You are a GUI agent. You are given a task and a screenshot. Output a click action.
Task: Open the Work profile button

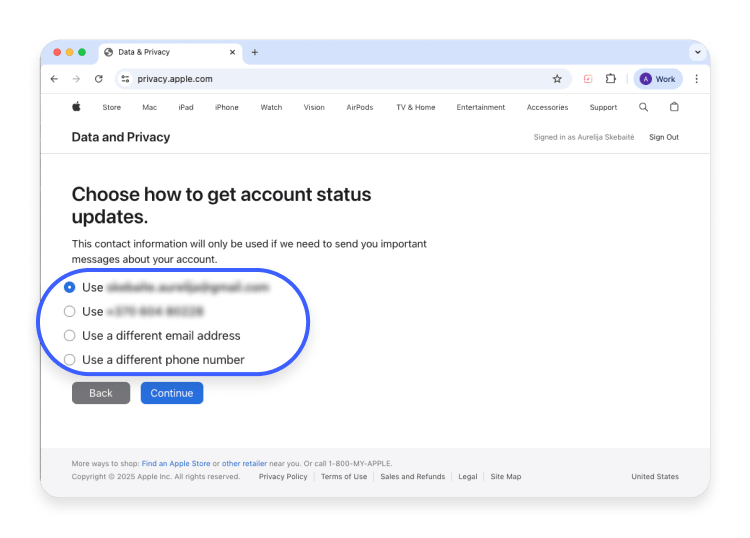pyautogui.click(x=658, y=79)
